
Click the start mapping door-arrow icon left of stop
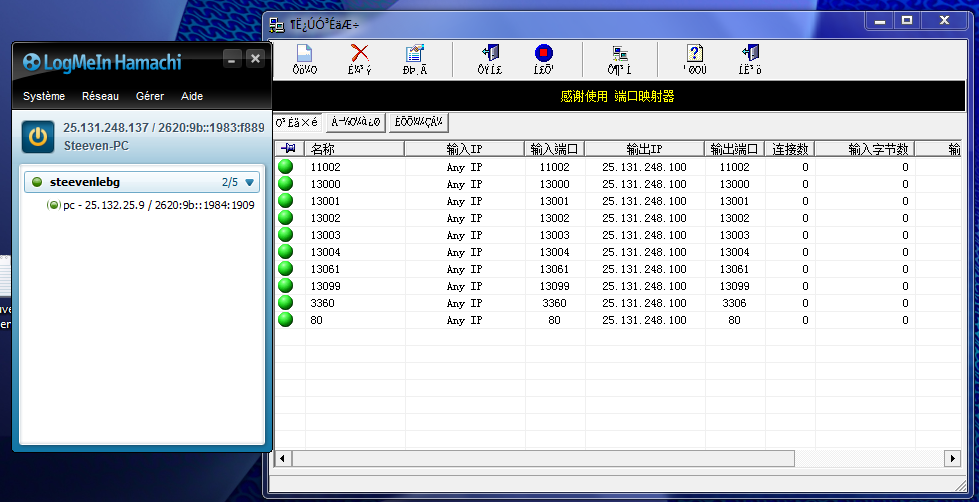tap(490, 52)
